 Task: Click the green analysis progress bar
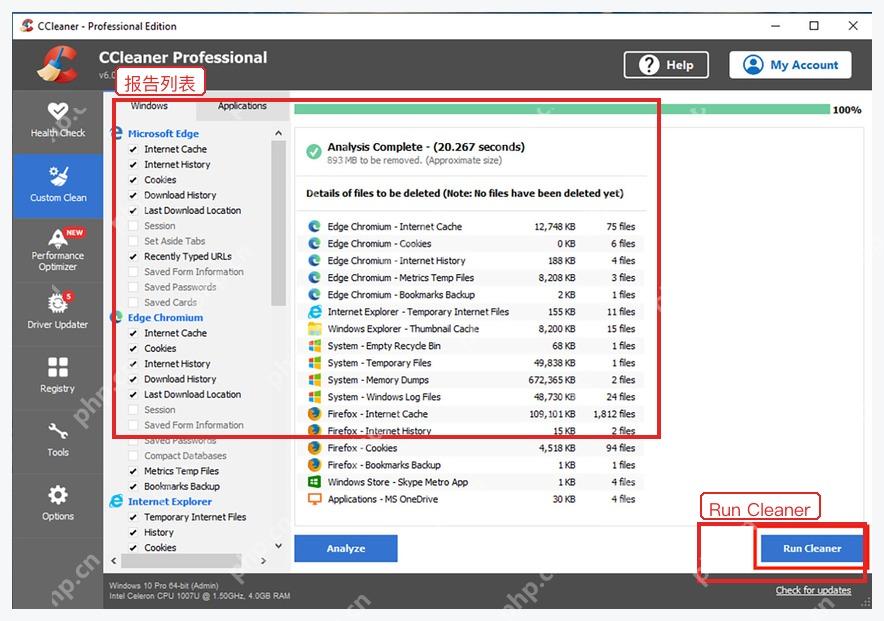[562, 109]
